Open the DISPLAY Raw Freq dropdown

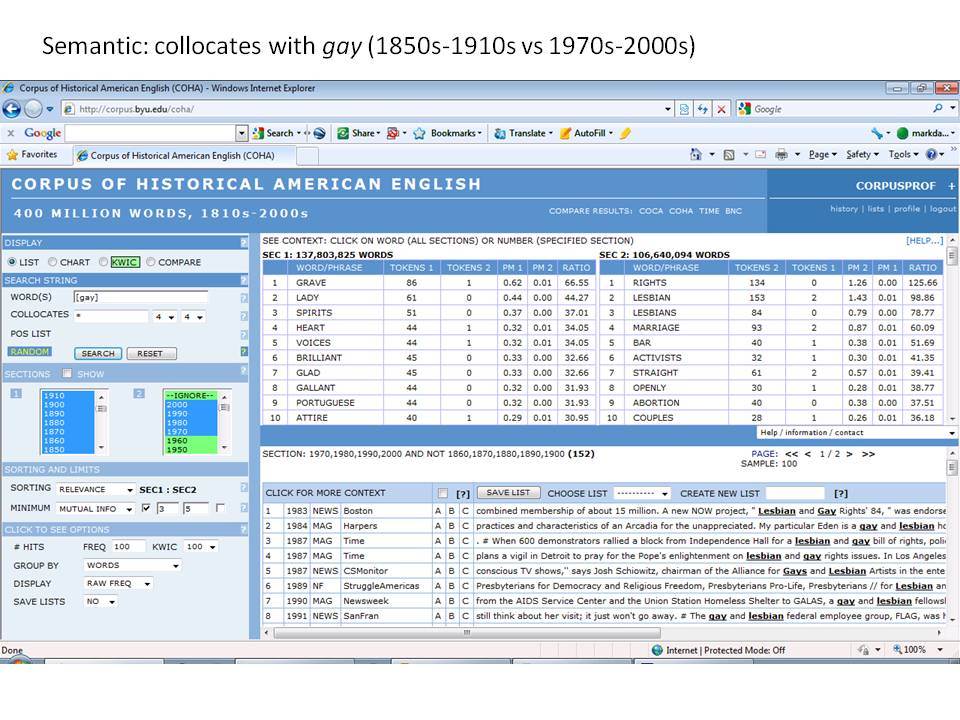[x=118, y=583]
